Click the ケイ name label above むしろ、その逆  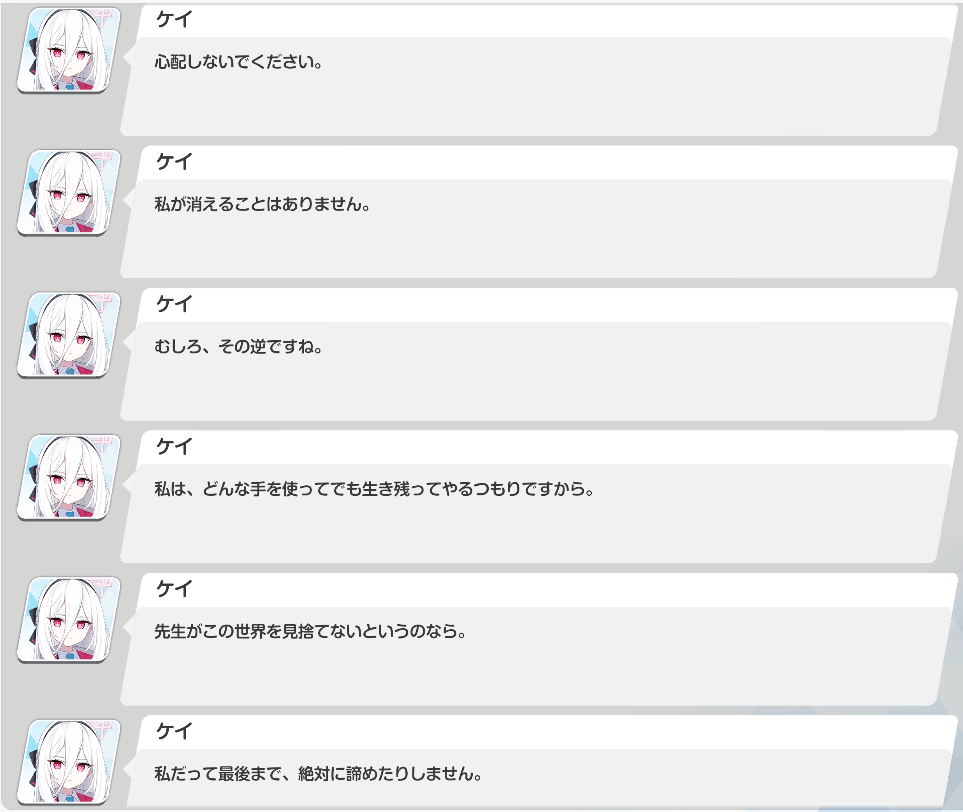click(174, 305)
